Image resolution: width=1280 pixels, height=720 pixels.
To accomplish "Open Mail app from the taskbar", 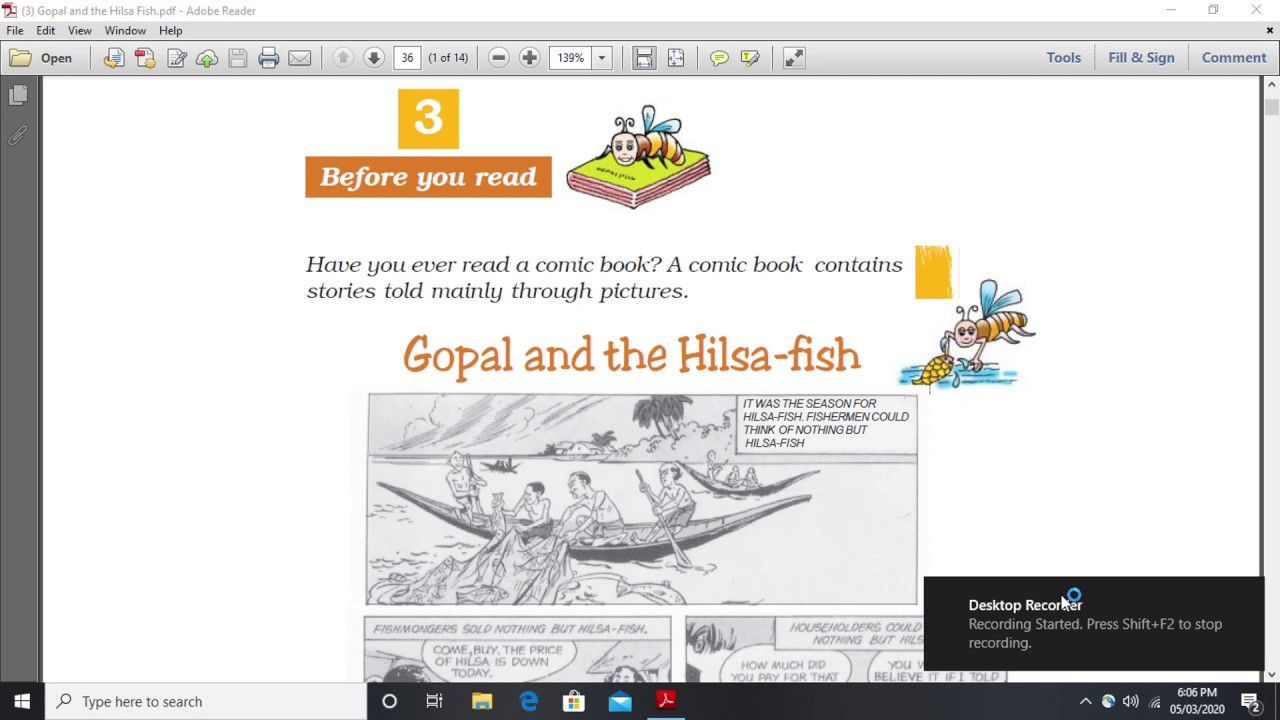I will [620, 701].
